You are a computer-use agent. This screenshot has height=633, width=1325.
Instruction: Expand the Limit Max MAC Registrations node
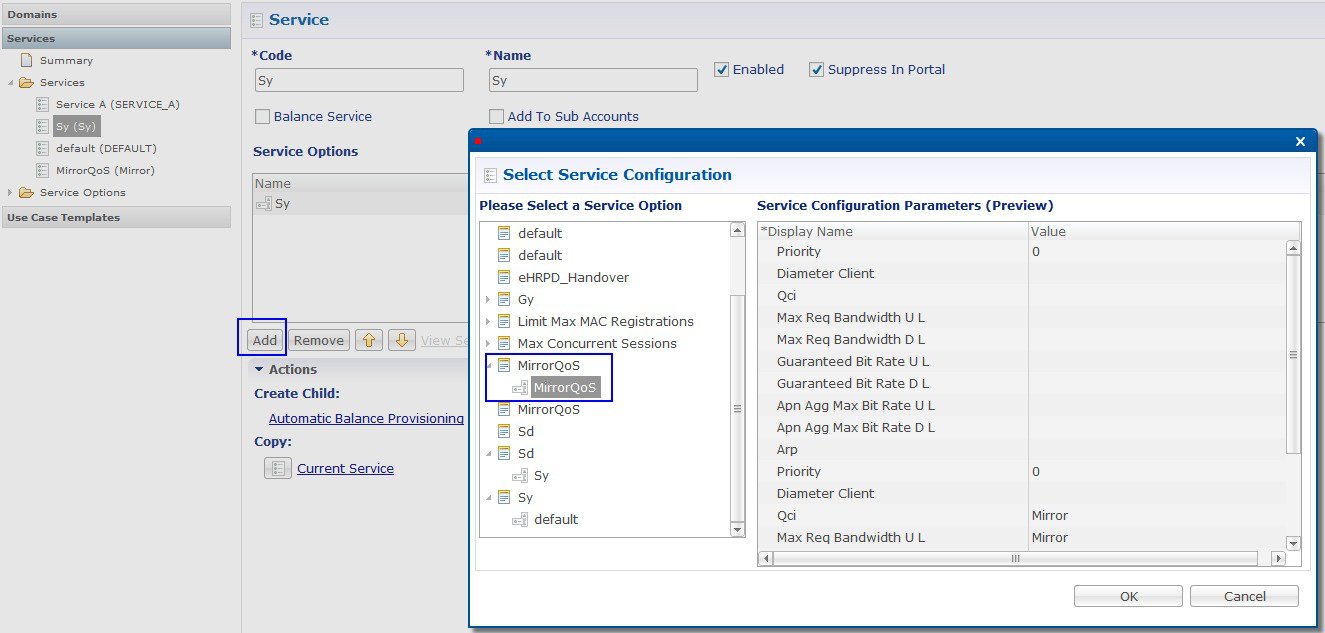tap(488, 321)
